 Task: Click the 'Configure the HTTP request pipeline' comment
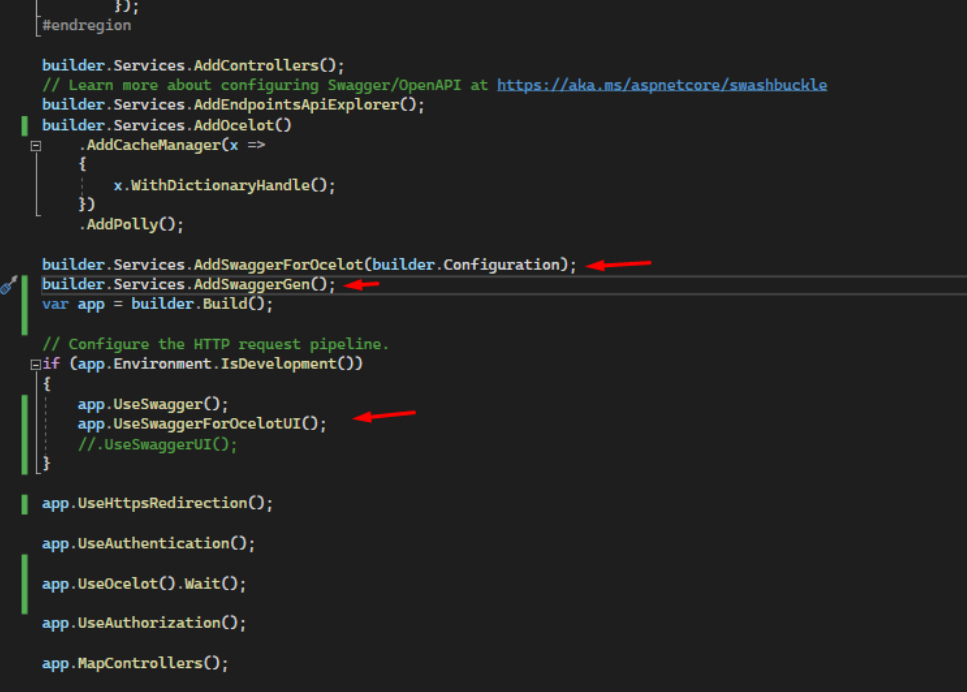tap(215, 344)
